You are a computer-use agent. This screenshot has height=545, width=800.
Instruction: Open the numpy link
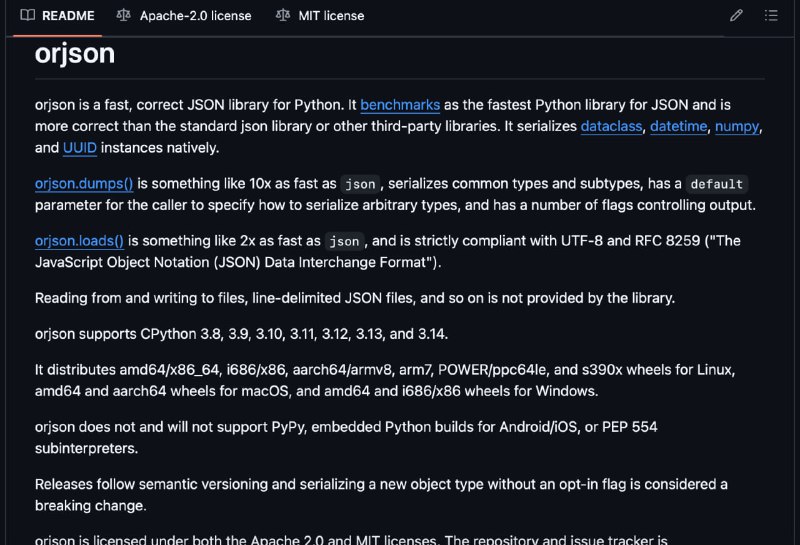pyautogui.click(x=737, y=127)
